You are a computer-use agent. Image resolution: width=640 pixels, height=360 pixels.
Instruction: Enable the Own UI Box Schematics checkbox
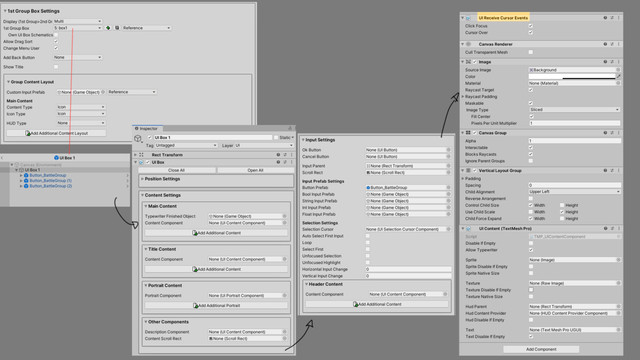(56, 35)
